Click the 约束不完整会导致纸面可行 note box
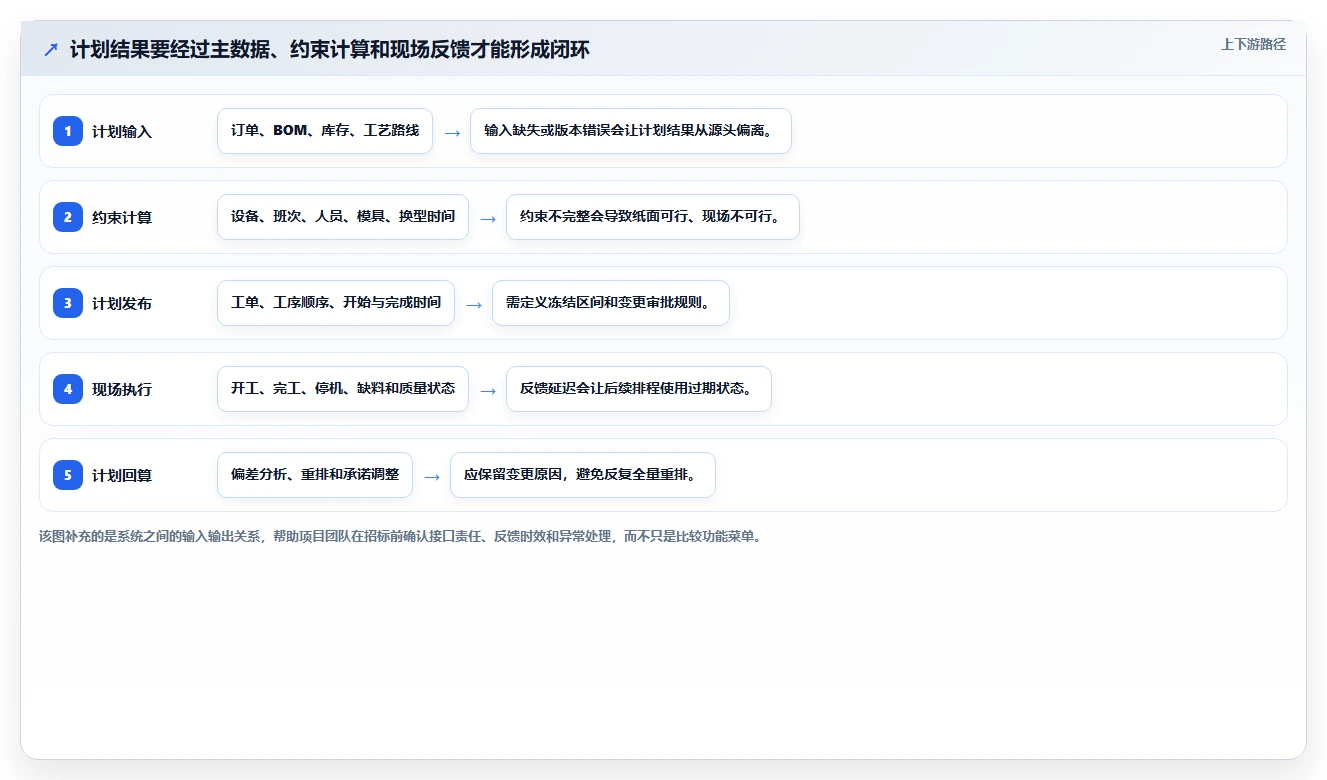The width and height of the screenshot is (1327, 780). pyautogui.click(x=653, y=217)
